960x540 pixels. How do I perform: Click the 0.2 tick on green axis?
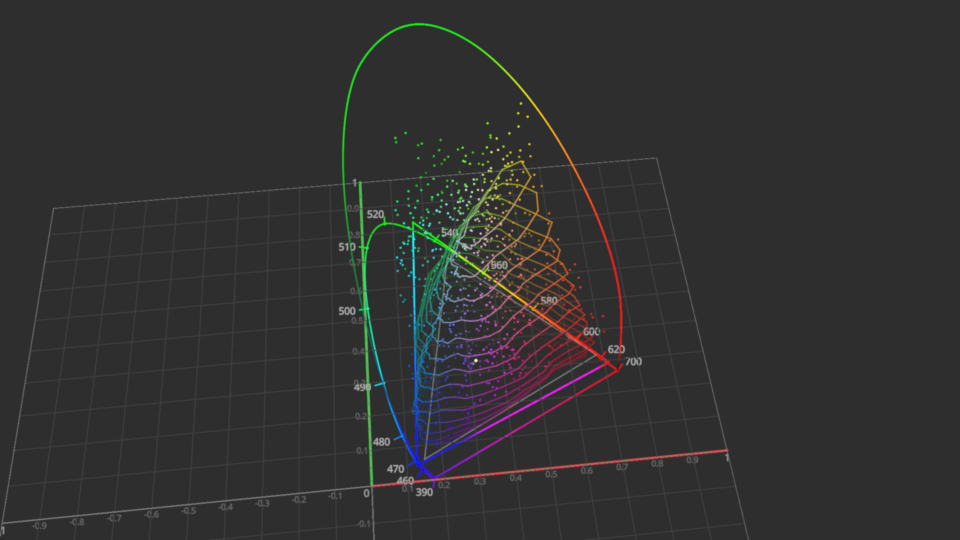tap(361, 416)
